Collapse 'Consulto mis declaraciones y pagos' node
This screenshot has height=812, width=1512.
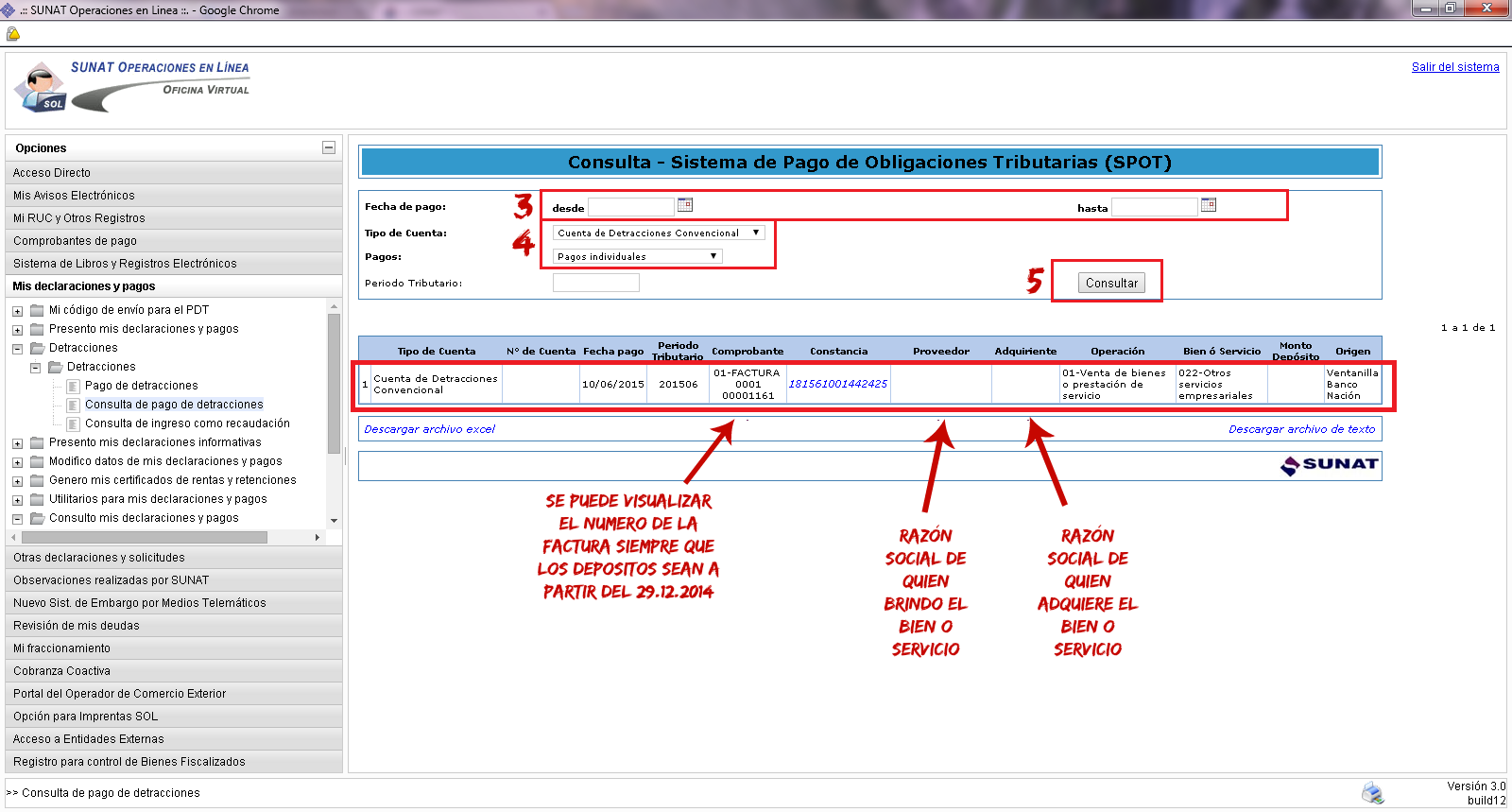coord(17,519)
